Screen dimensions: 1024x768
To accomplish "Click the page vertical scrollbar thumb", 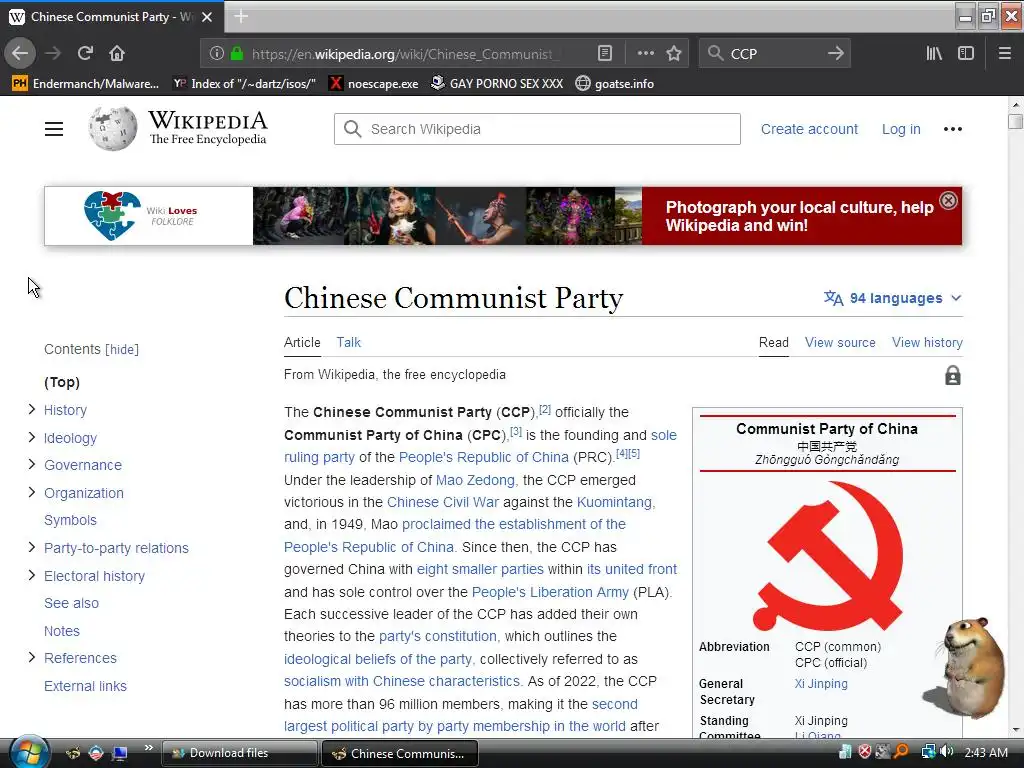I will coord(1015,121).
